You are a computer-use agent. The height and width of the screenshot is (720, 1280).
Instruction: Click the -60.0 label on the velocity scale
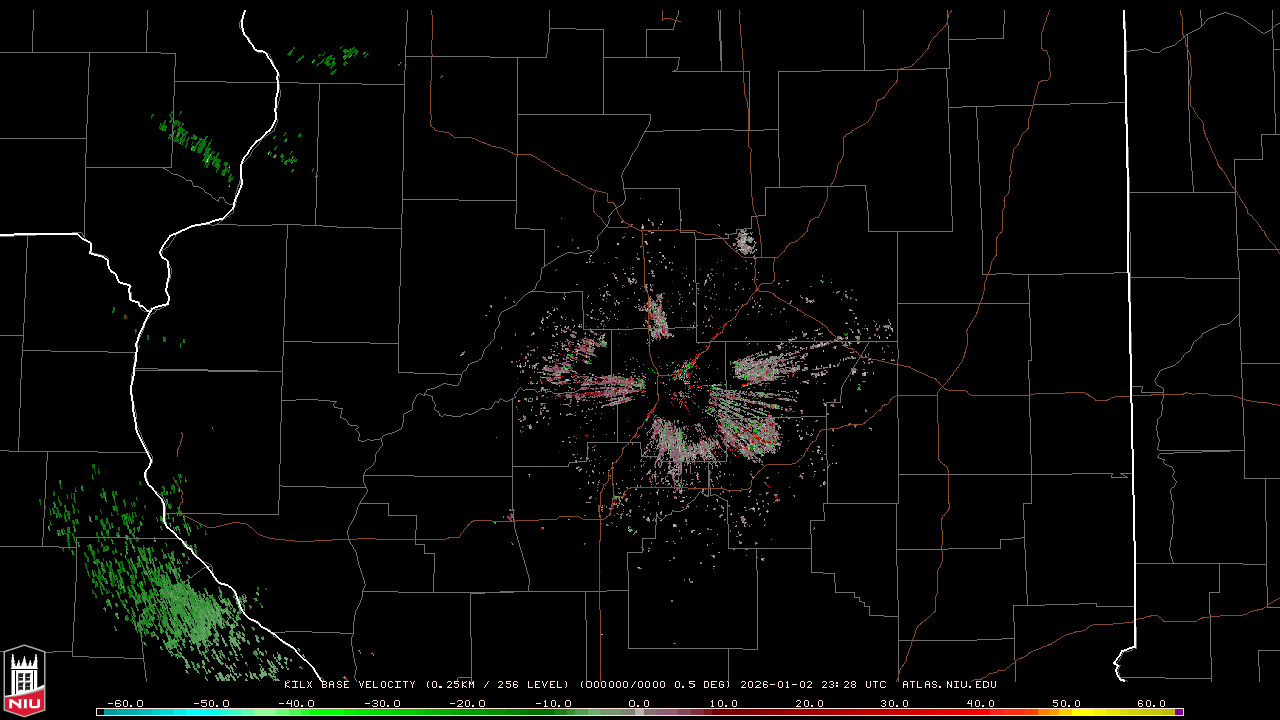click(123, 703)
